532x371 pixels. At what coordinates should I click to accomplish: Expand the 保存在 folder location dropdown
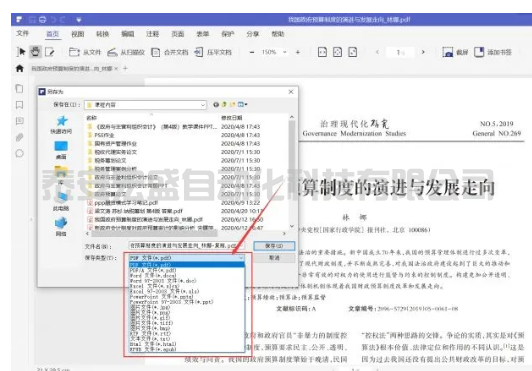pos(203,105)
